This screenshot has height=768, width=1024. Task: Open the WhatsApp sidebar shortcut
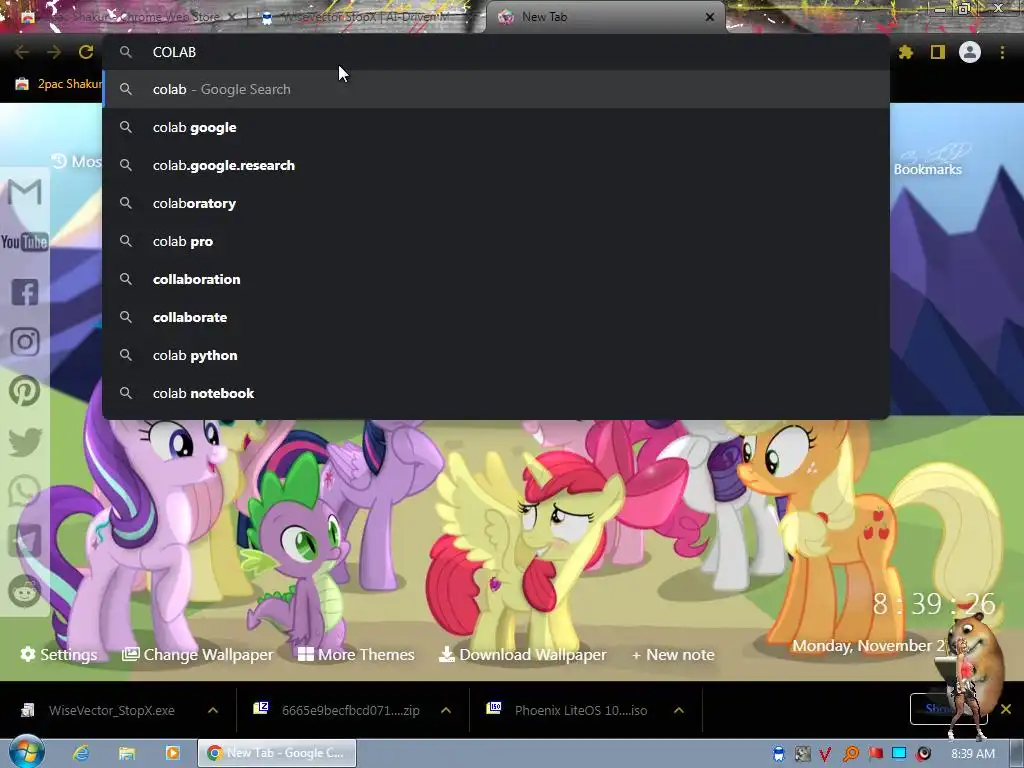pos(25,491)
